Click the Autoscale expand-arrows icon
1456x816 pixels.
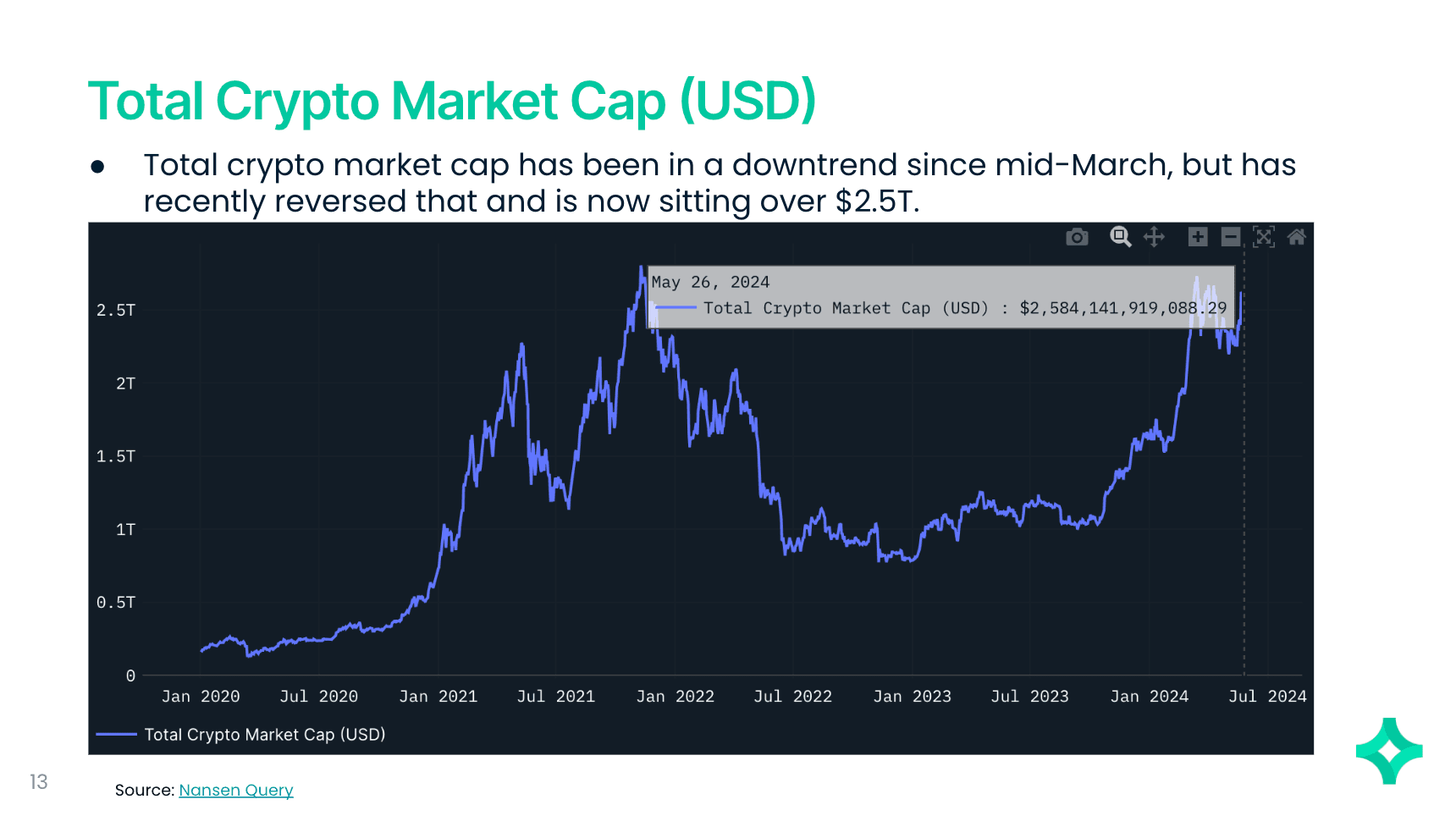pos(1264,237)
